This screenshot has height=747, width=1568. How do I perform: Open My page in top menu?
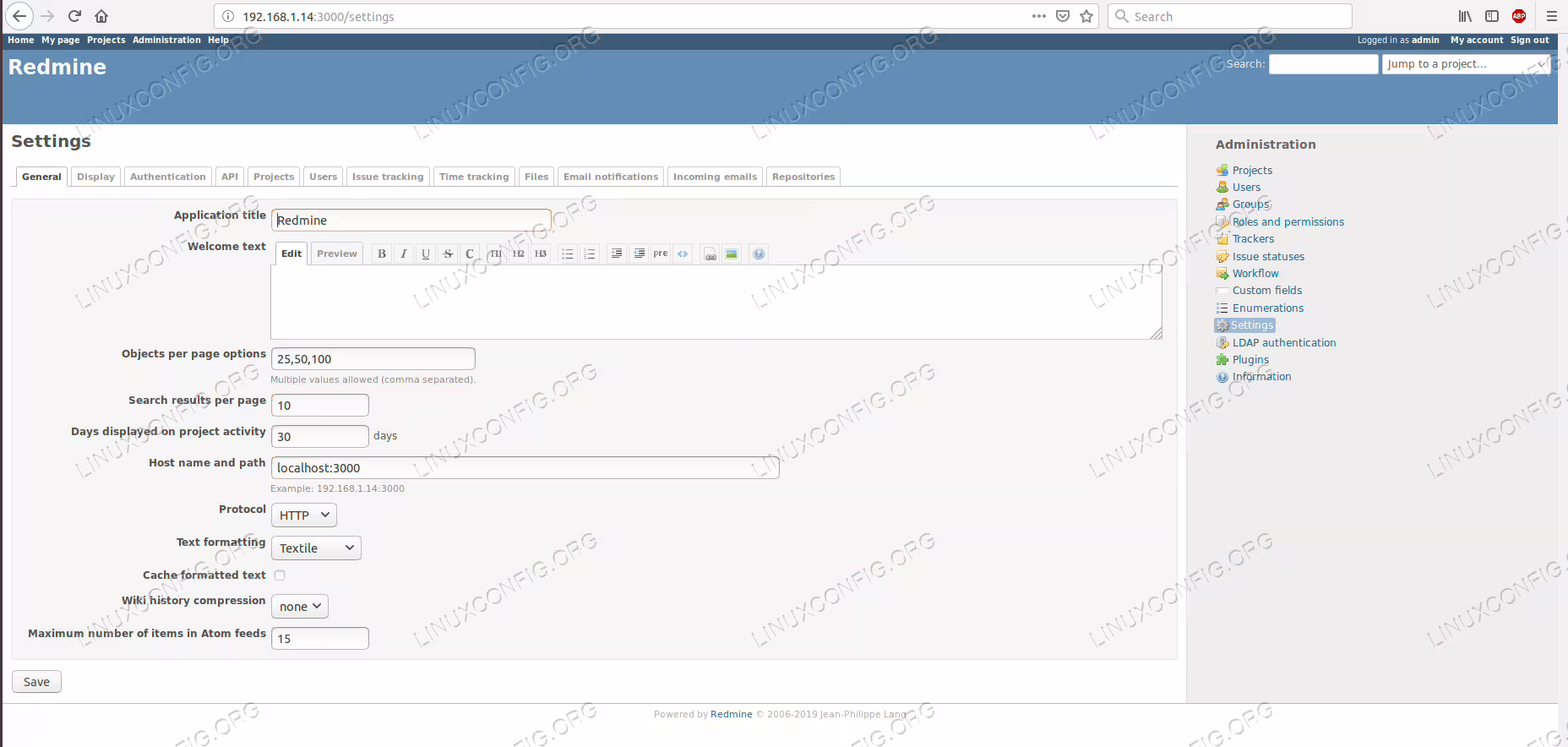(x=61, y=40)
